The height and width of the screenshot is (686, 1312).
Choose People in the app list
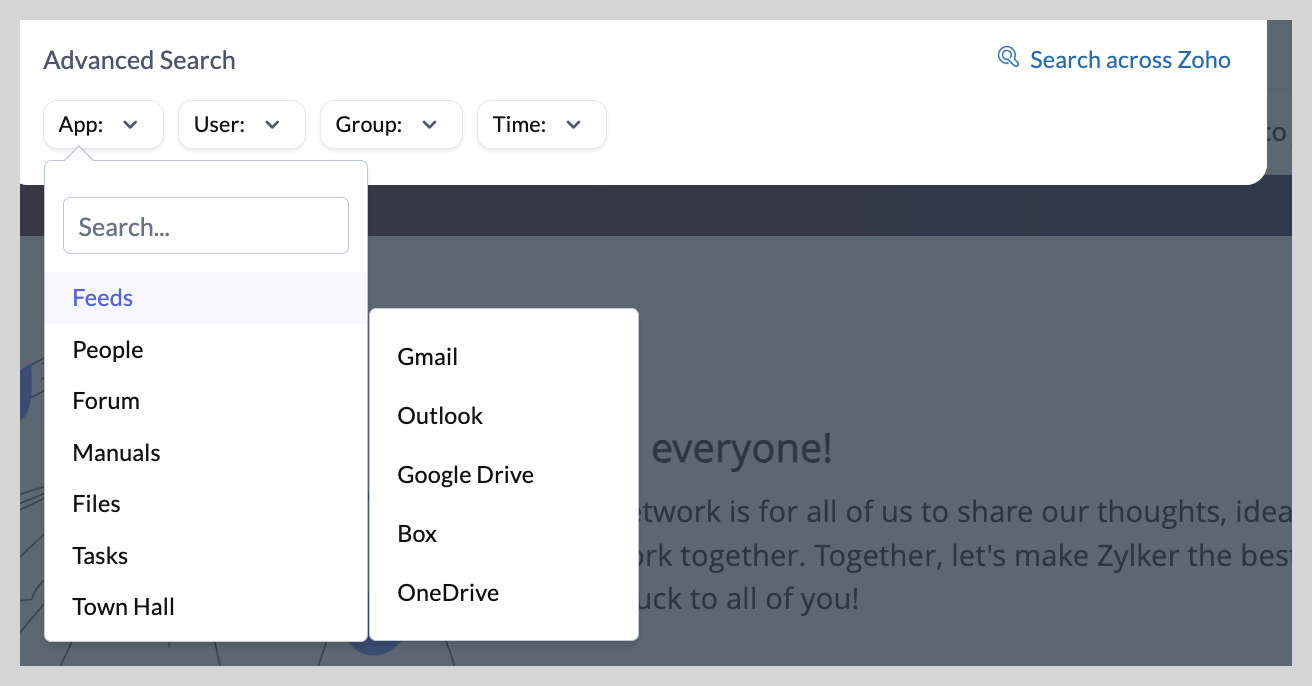pos(108,350)
